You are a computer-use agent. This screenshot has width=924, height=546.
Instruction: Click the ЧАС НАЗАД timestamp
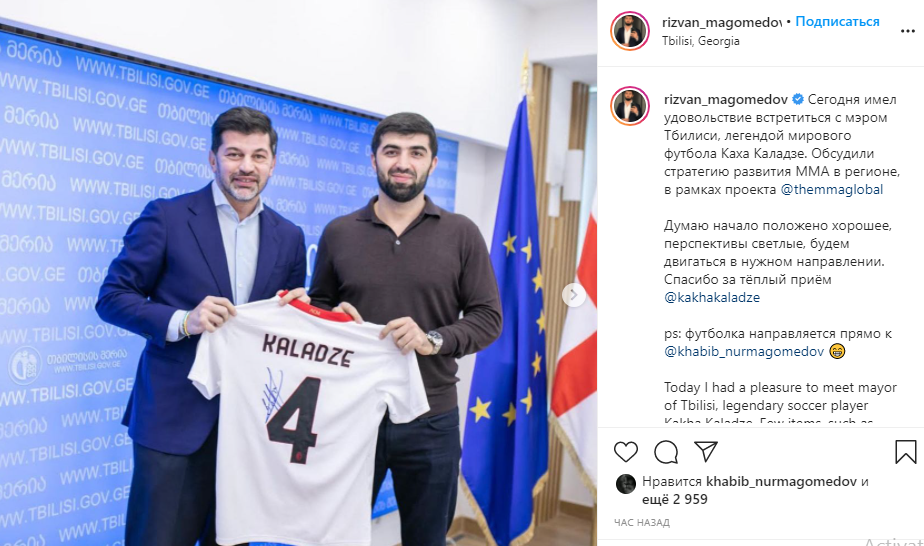(642, 522)
